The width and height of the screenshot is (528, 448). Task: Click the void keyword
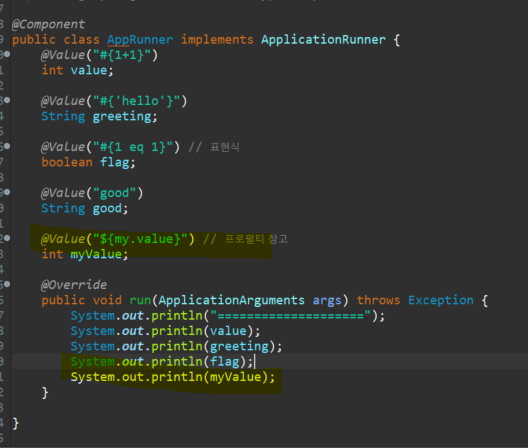pyautogui.click(x=107, y=300)
